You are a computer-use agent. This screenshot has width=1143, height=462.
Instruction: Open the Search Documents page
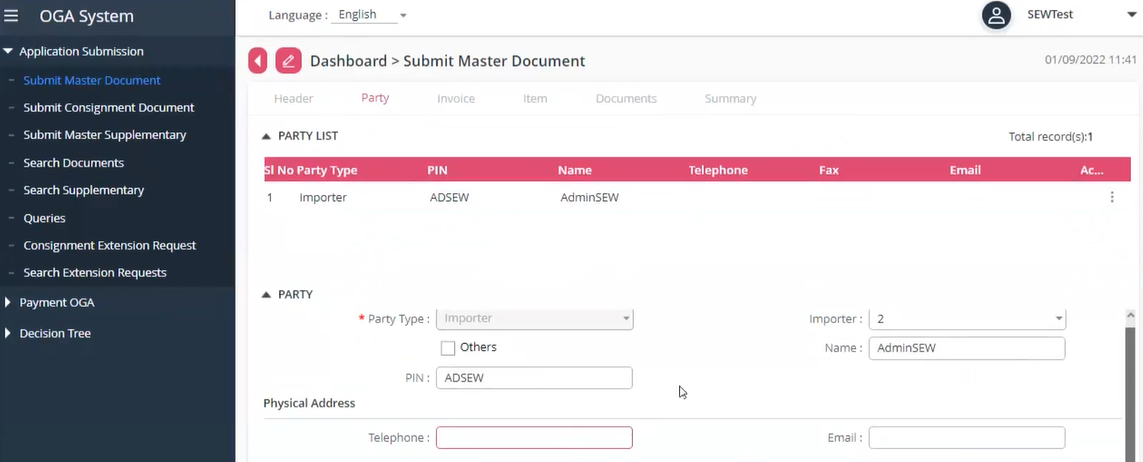[x=74, y=162]
